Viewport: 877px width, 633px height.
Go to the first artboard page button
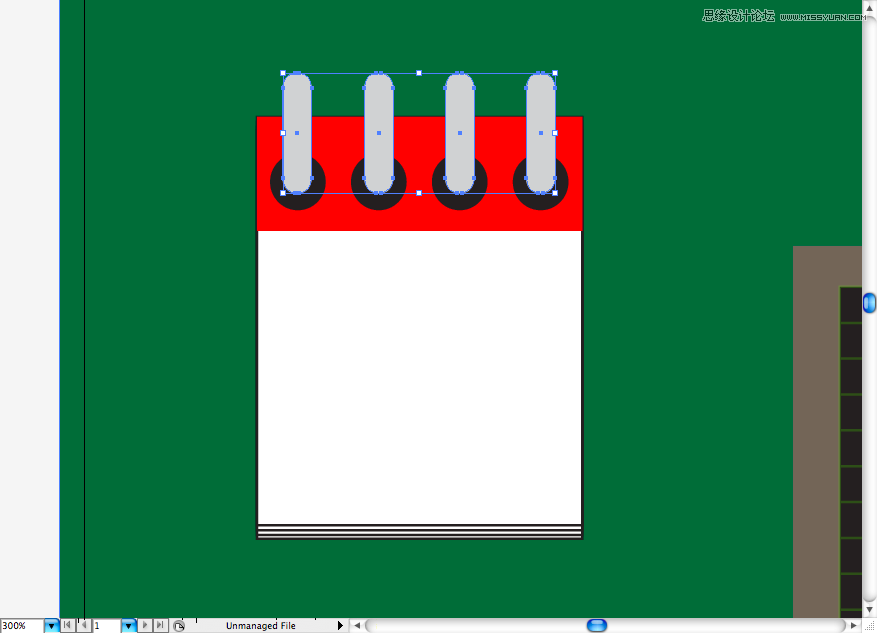67,625
